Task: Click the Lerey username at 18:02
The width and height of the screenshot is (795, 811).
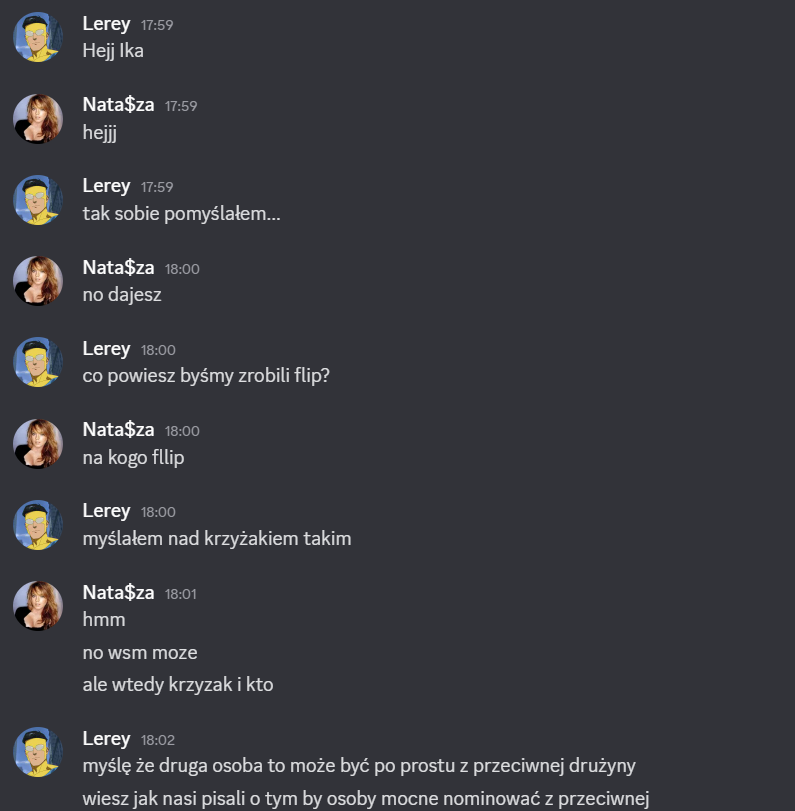Action: point(106,739)
